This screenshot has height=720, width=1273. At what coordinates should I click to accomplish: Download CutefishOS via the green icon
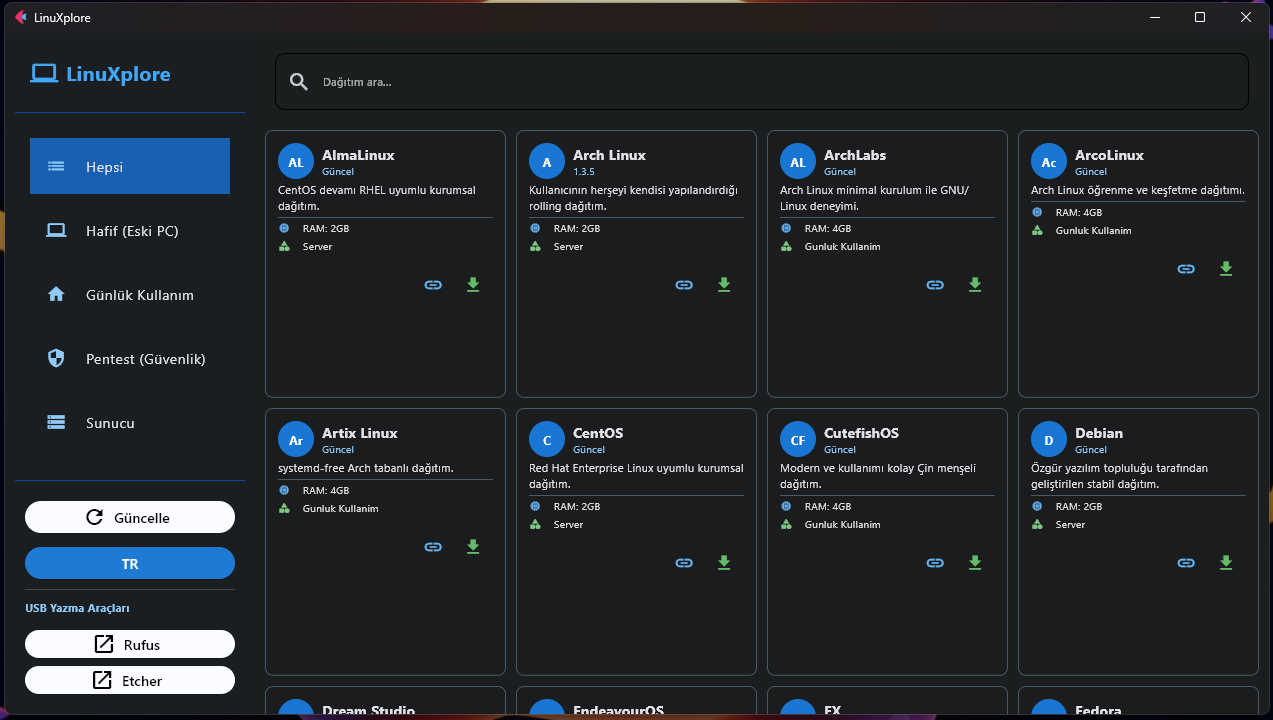click(975, 563)
